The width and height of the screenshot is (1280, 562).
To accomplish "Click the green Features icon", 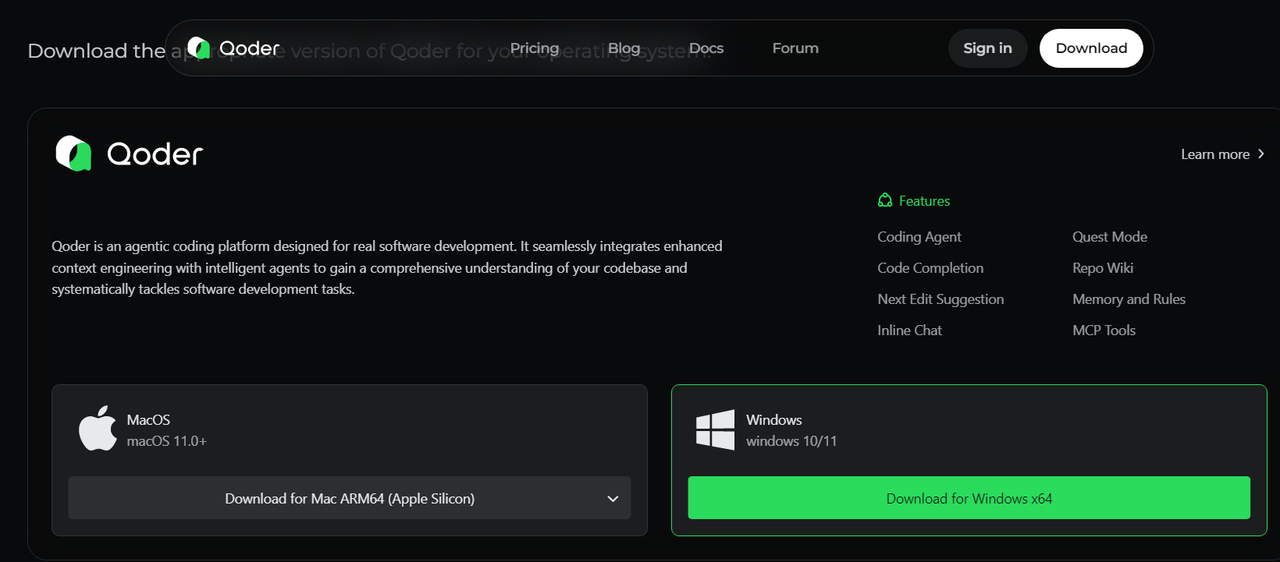I will click(x=885, y=201).
